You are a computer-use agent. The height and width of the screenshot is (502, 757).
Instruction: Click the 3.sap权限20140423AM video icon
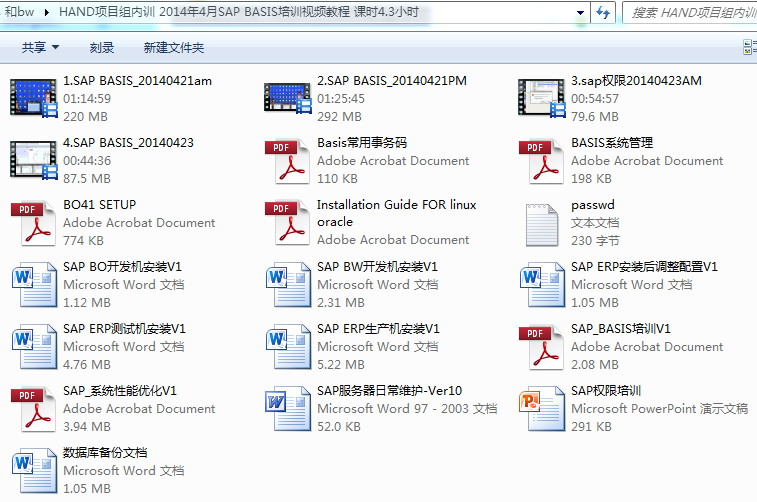coord(542,98)
